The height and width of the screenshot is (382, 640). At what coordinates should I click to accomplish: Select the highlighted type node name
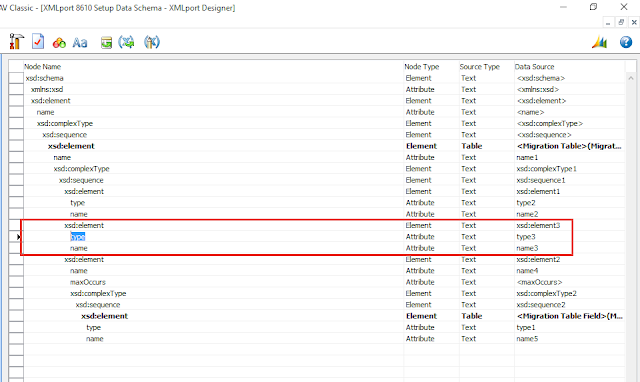[78, 237]
